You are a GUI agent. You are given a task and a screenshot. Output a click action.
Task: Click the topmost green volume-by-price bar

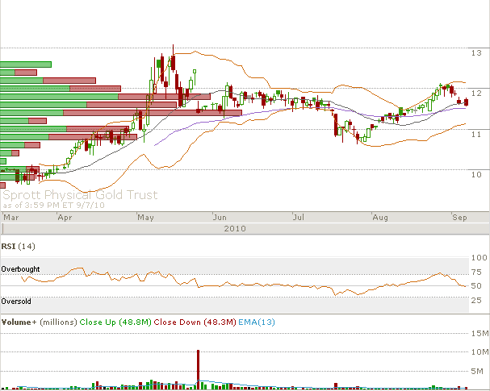pos(26,64)
